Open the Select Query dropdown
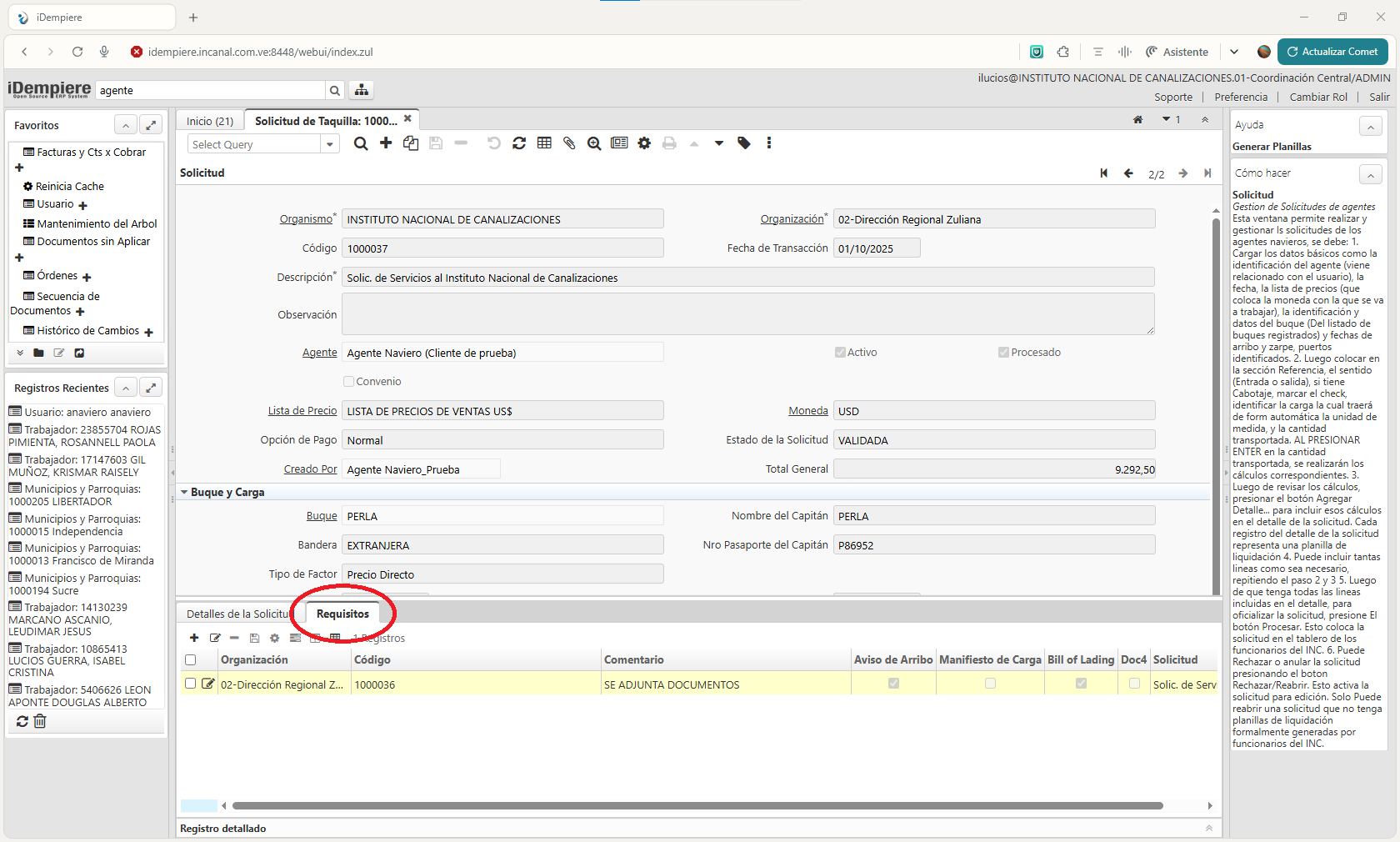This screenshot has height=842, width=1400. pyautogui.click(x=330, y=144)
